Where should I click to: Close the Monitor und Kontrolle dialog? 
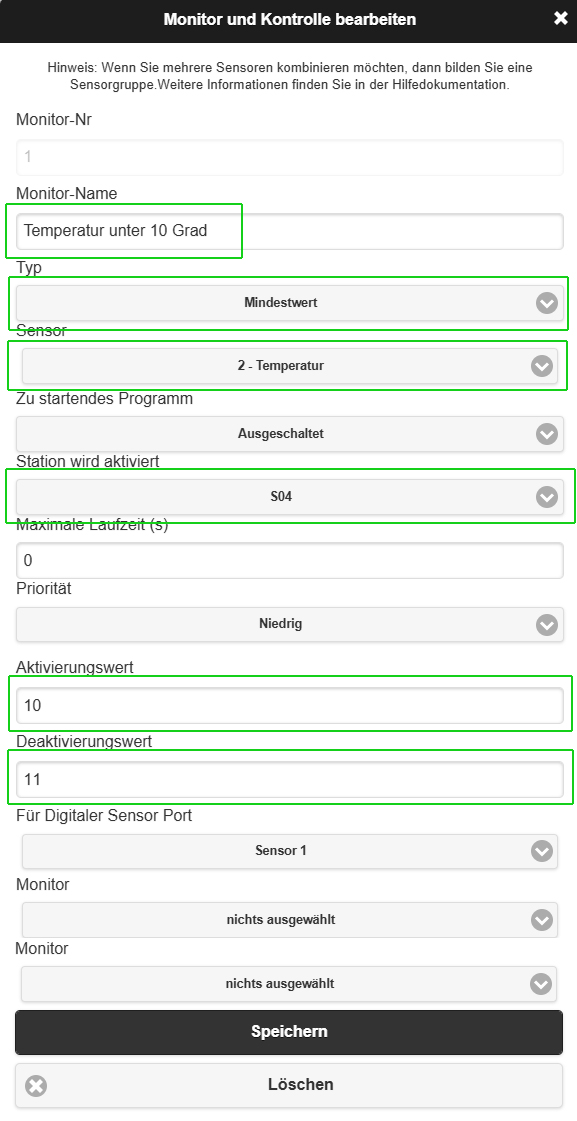point(561,19)
